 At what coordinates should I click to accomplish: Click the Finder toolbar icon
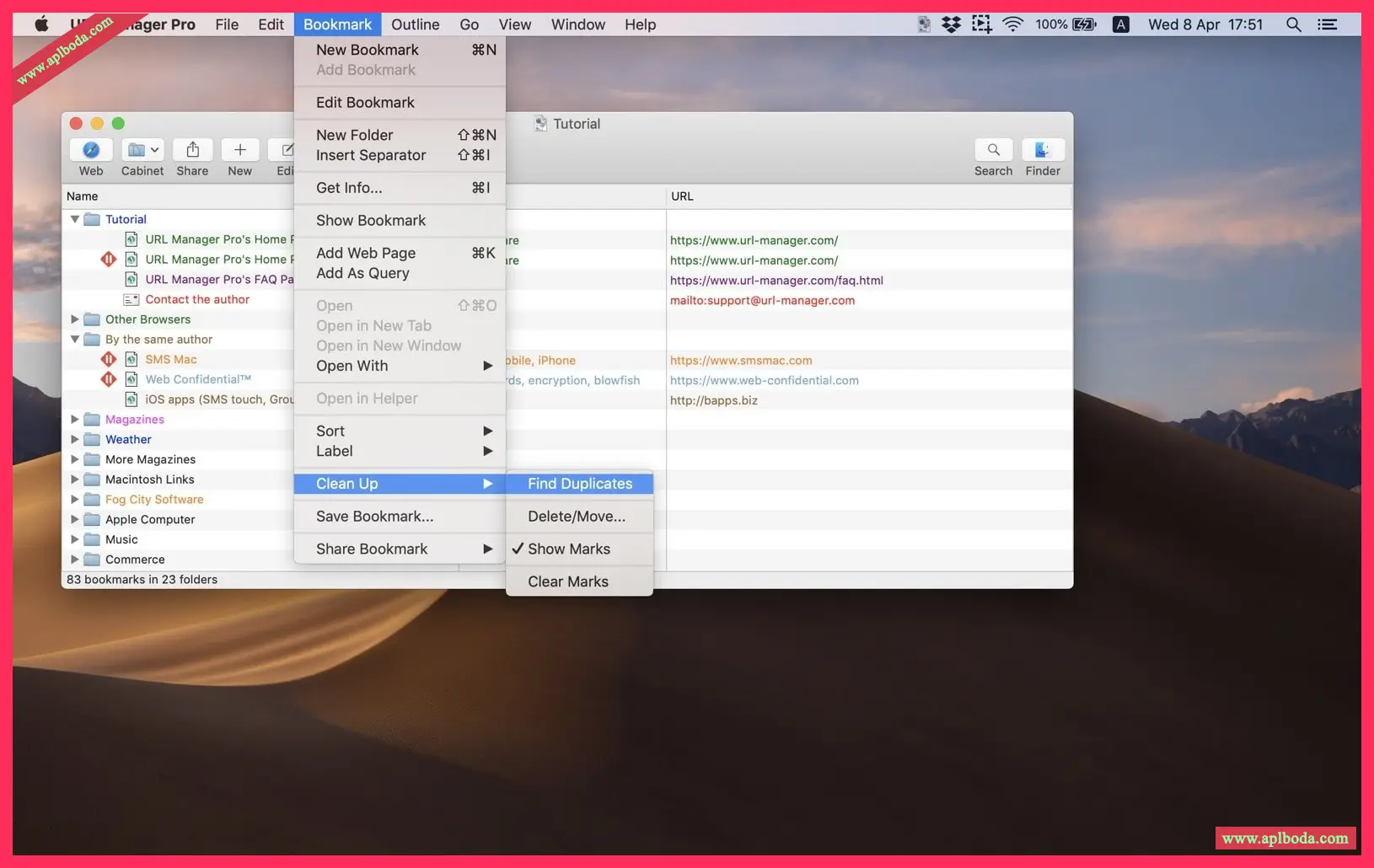coord(1043,150)
